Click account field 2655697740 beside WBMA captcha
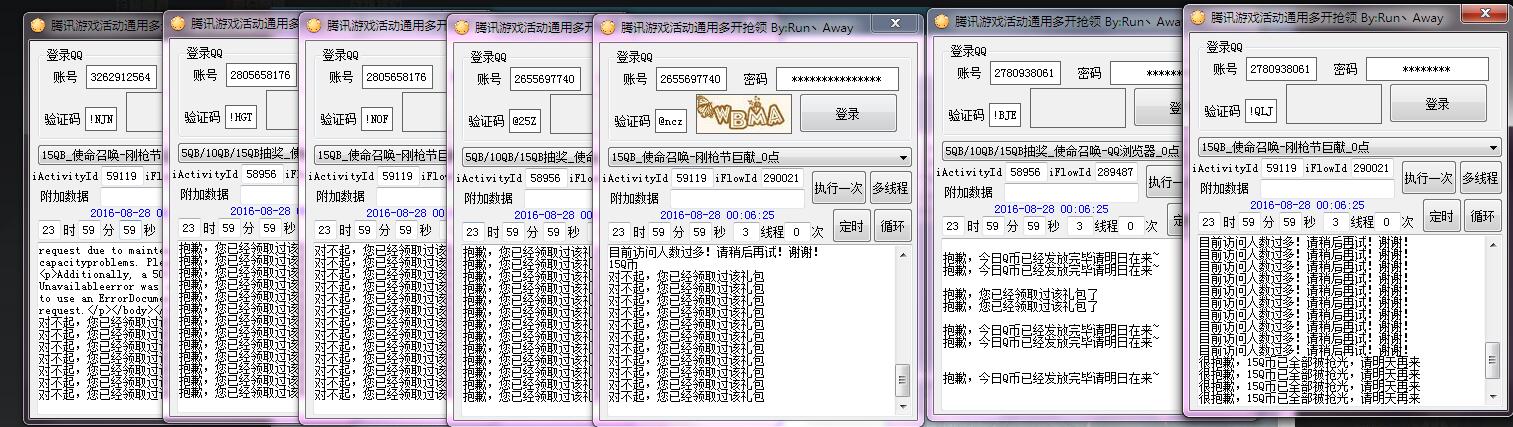The image size is (1513, 427). click(x=691, y=78)
